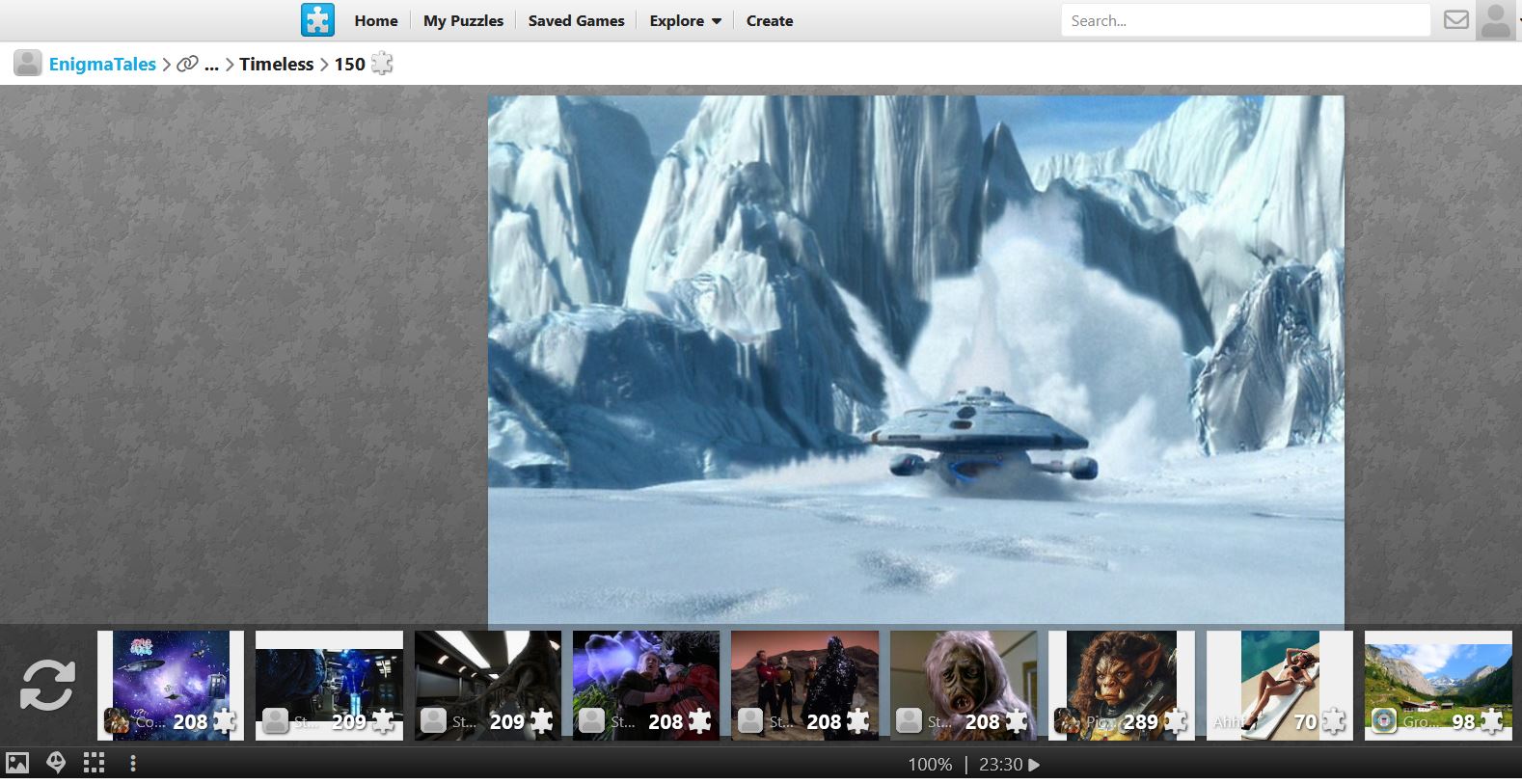Click the 100% completion indicator
1522x784 pixels.
[x=930, y=764]
